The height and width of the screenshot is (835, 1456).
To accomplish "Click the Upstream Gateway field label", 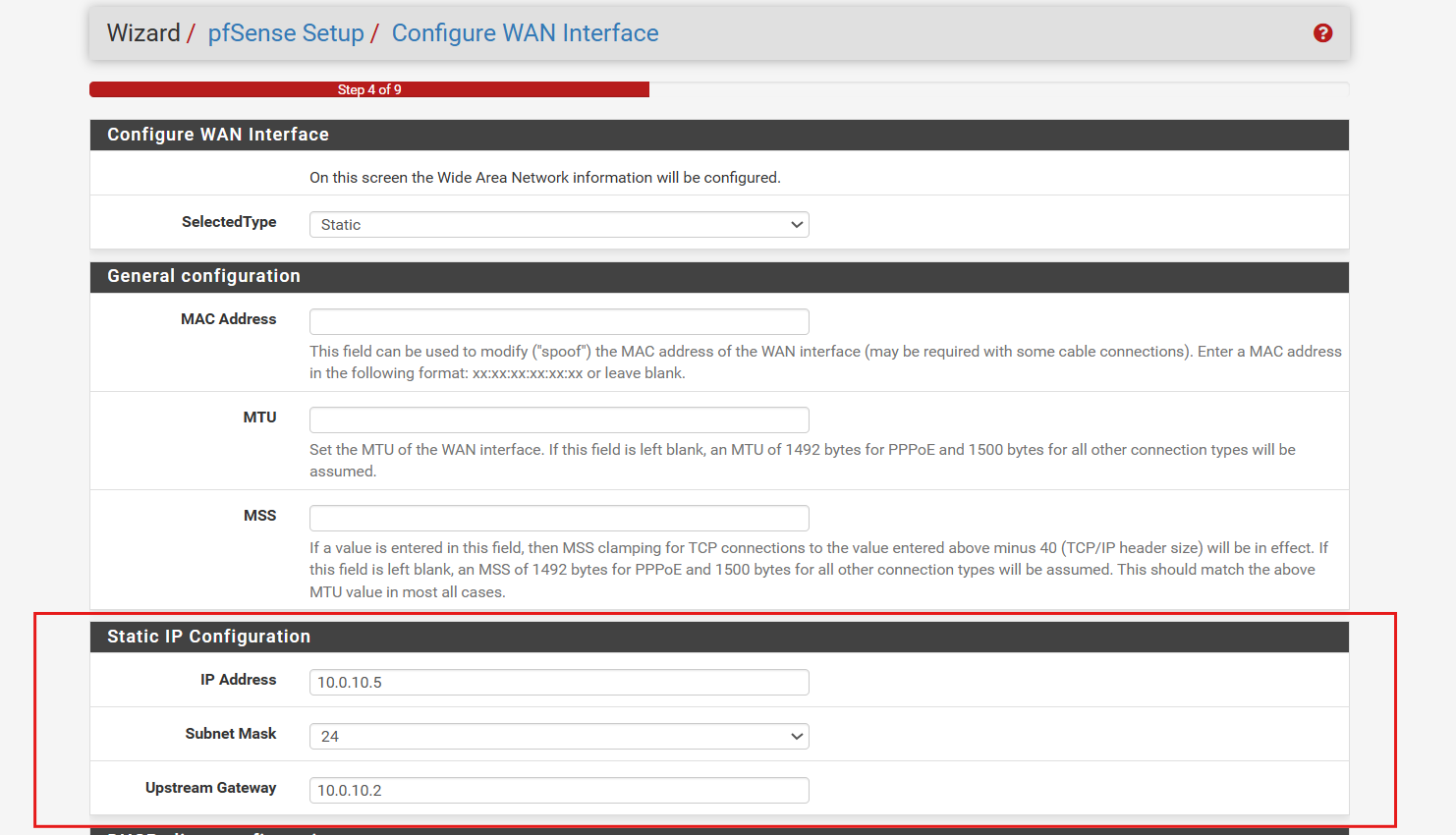I will pos(210,788).
